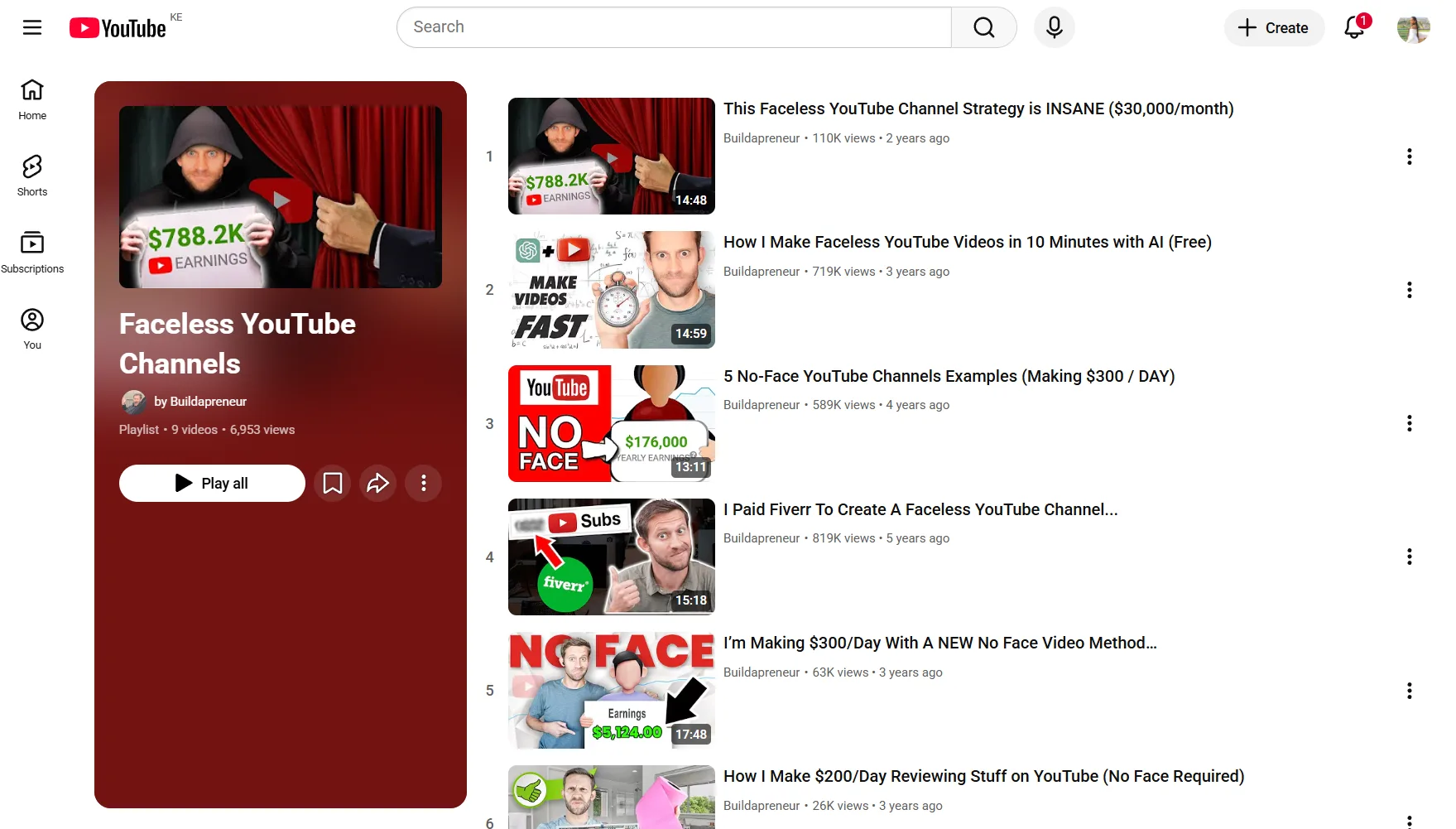Open Shorts in sidebar
Viewport: 1456px width, 829px height.
coord(32,176)
